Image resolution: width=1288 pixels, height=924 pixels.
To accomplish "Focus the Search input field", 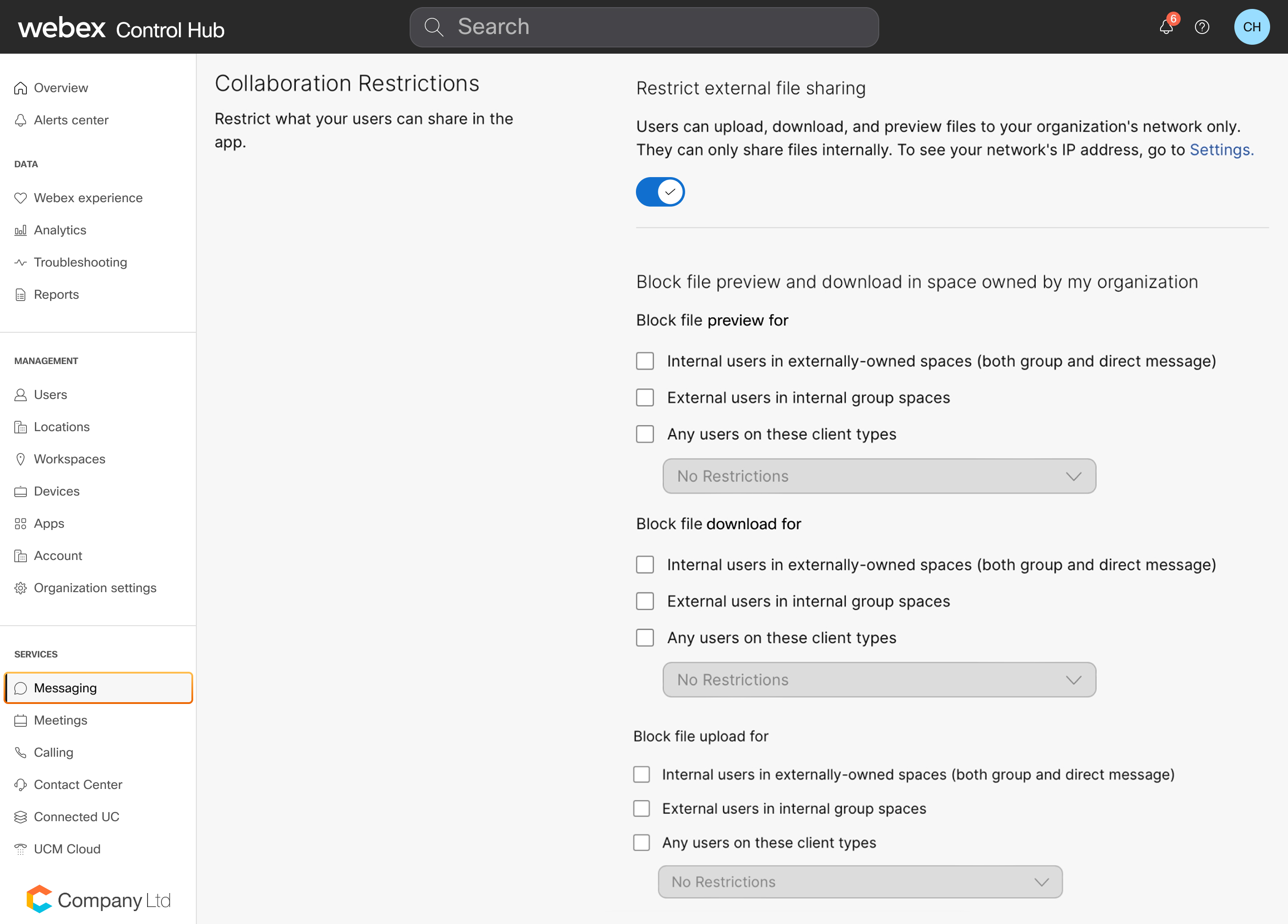I will pos(644,27).
